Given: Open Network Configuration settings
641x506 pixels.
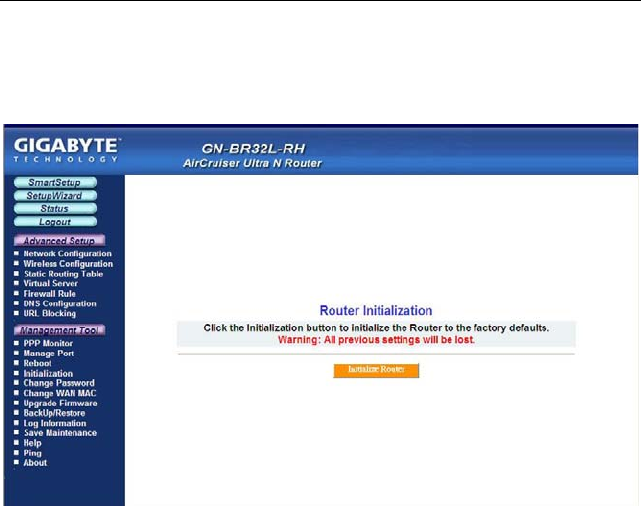Looking at the screenshot, I should click(67, 253).
